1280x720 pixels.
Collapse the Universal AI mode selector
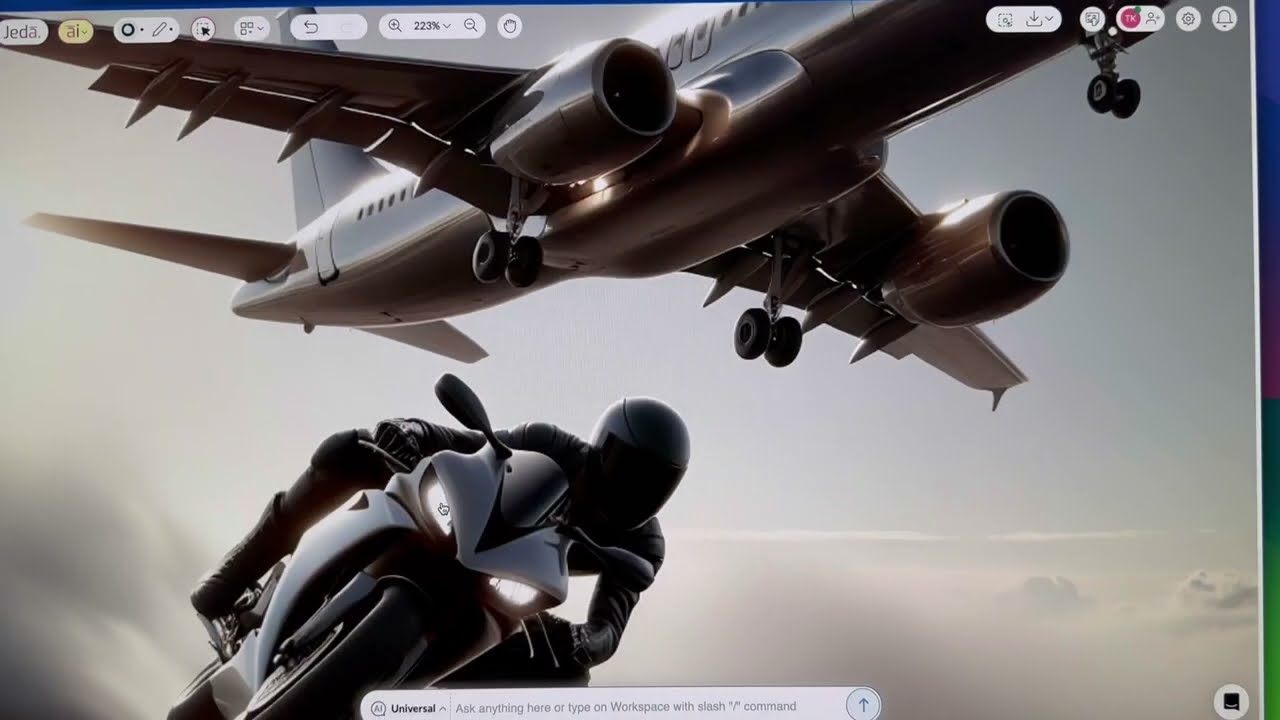pos(443,706)
